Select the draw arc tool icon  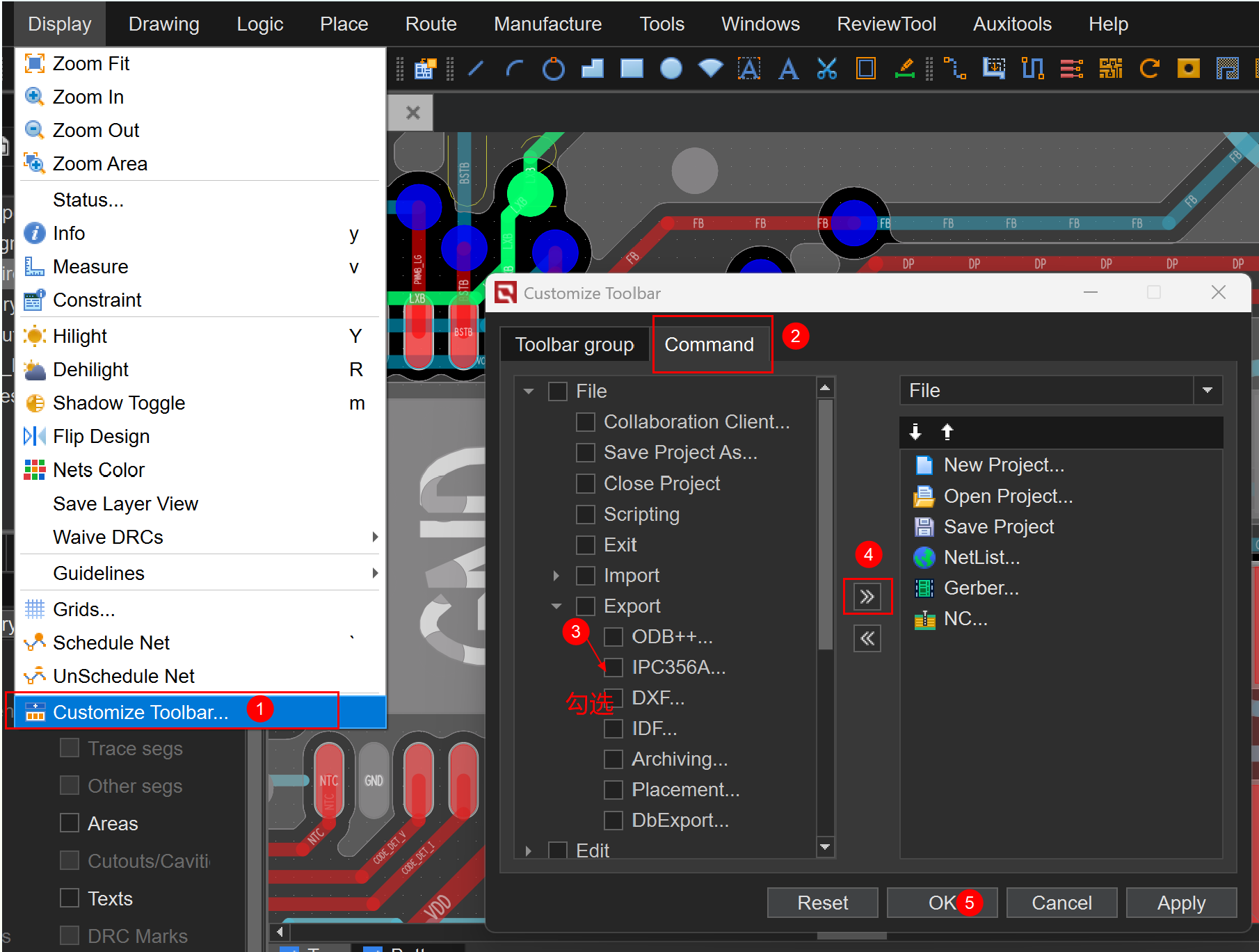[x=515, y=68]
